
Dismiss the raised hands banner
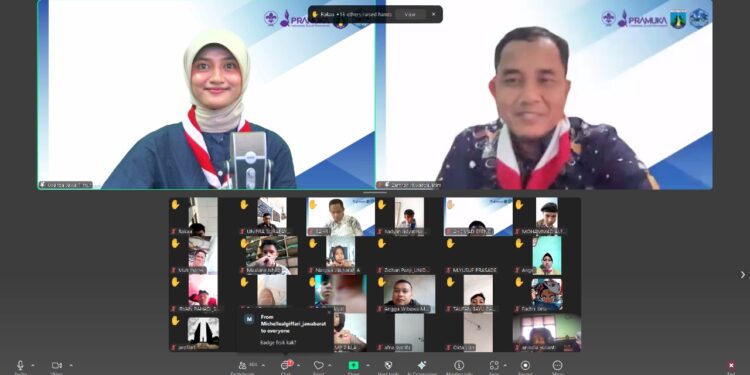coord(433,14)
